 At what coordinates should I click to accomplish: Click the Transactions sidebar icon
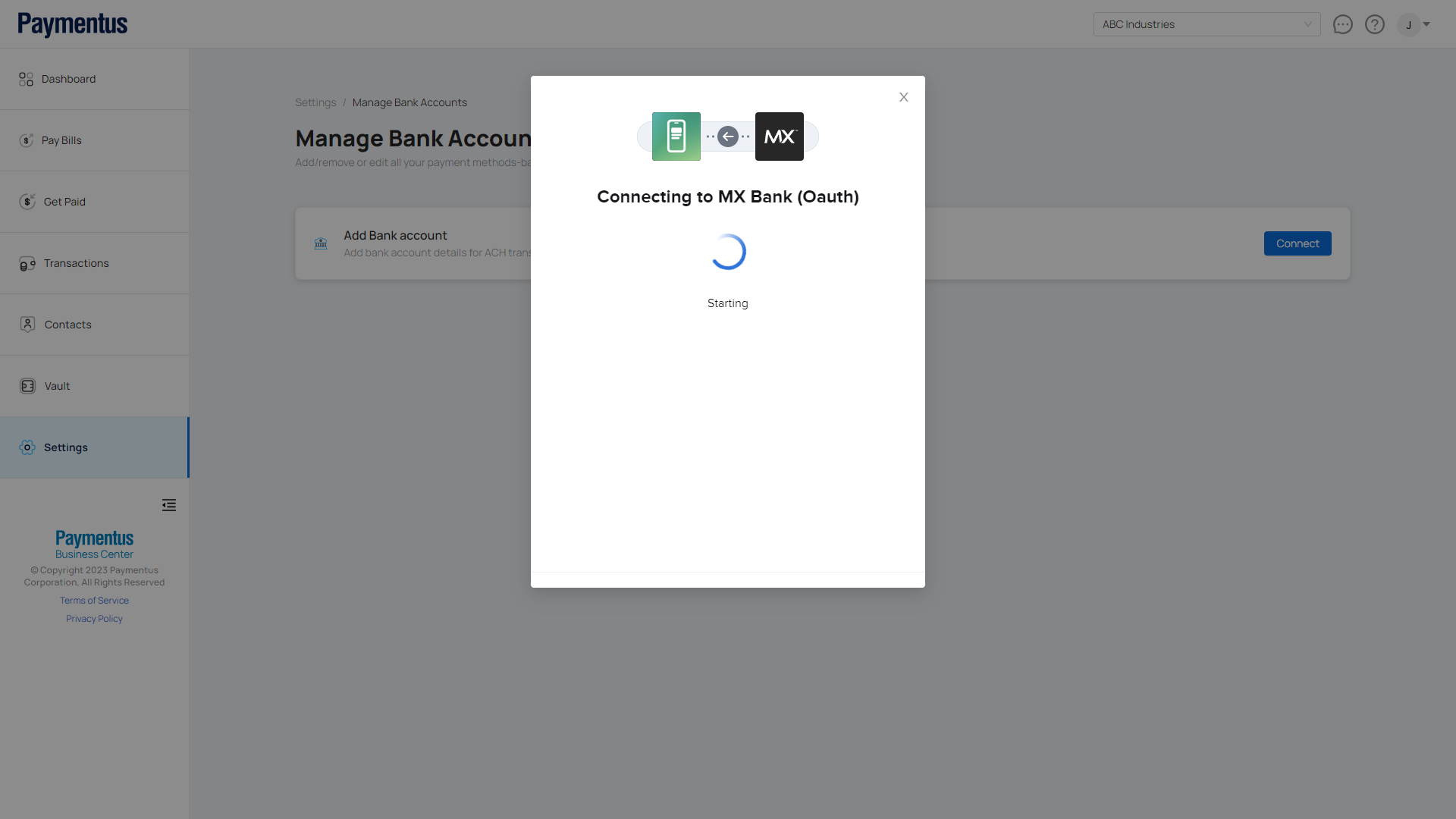click(x=27, y=263)
